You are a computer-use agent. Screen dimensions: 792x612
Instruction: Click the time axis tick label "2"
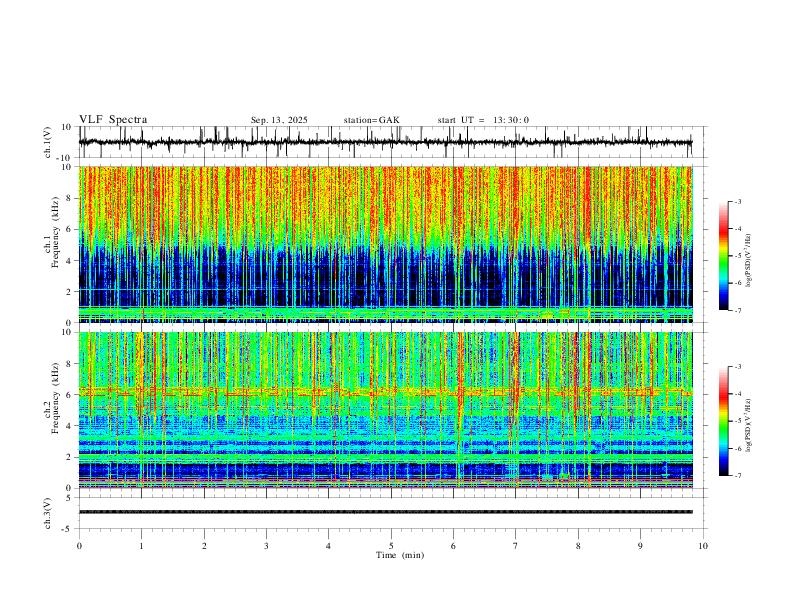pos(204,546)
